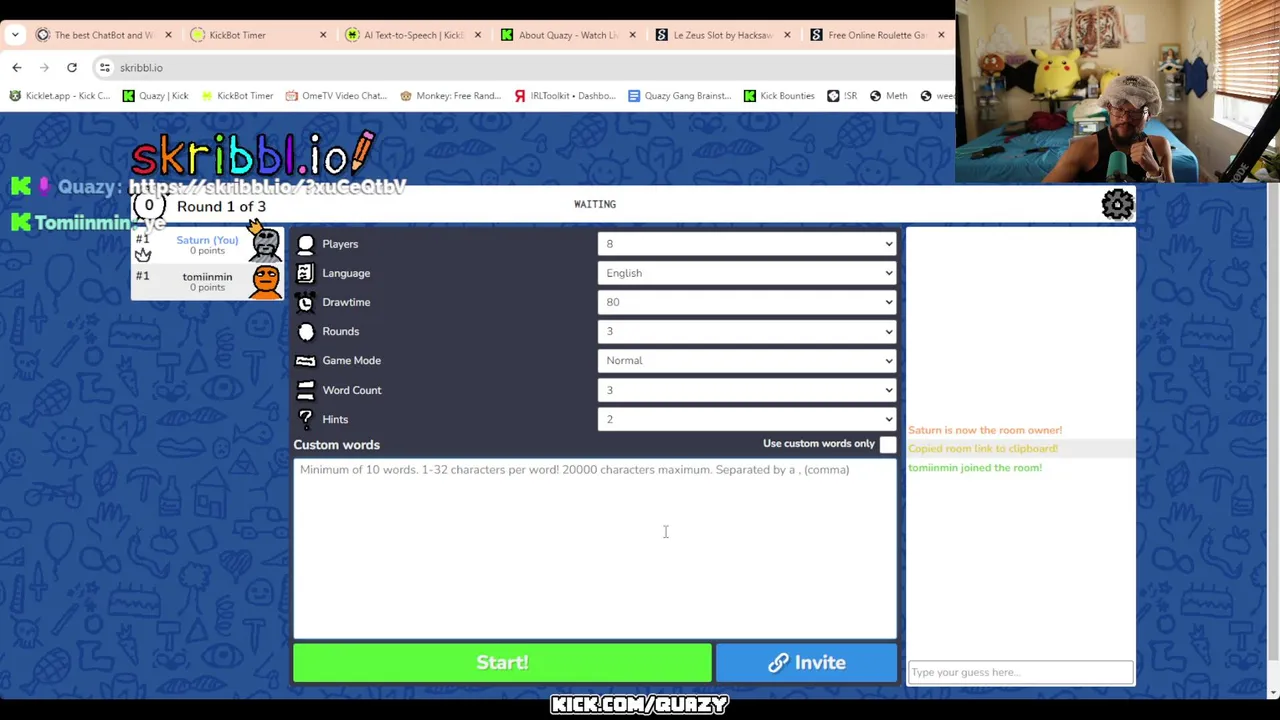Switch to Free Online Roulette tab
The height and width of the screenshot is (720, 1280).
pos(877,35)
